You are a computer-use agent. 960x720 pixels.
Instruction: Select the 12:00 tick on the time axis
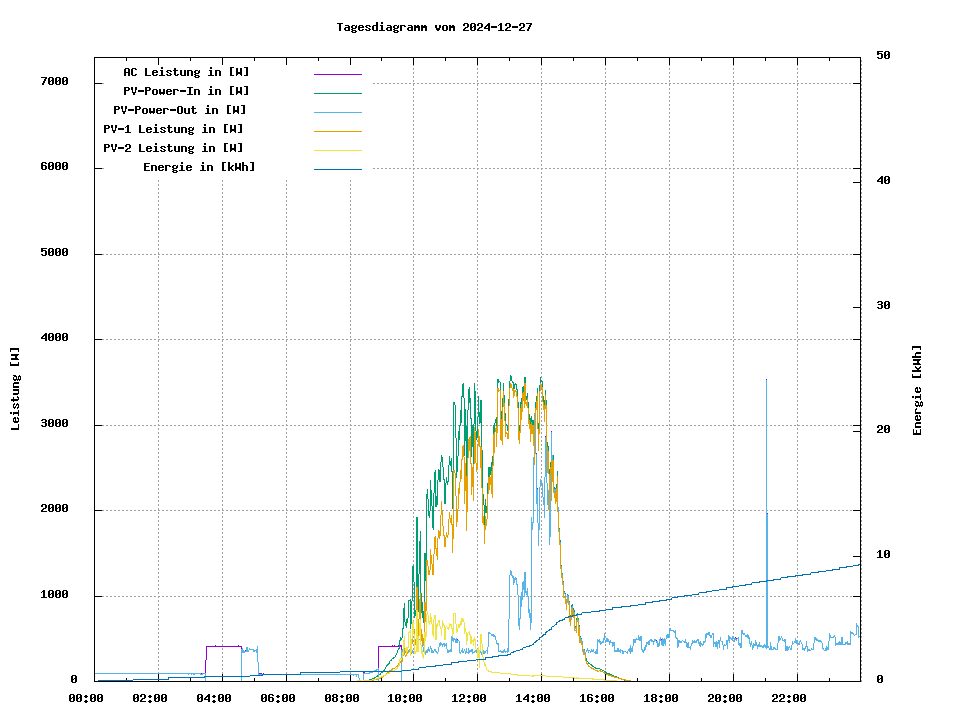click(470, 698)
